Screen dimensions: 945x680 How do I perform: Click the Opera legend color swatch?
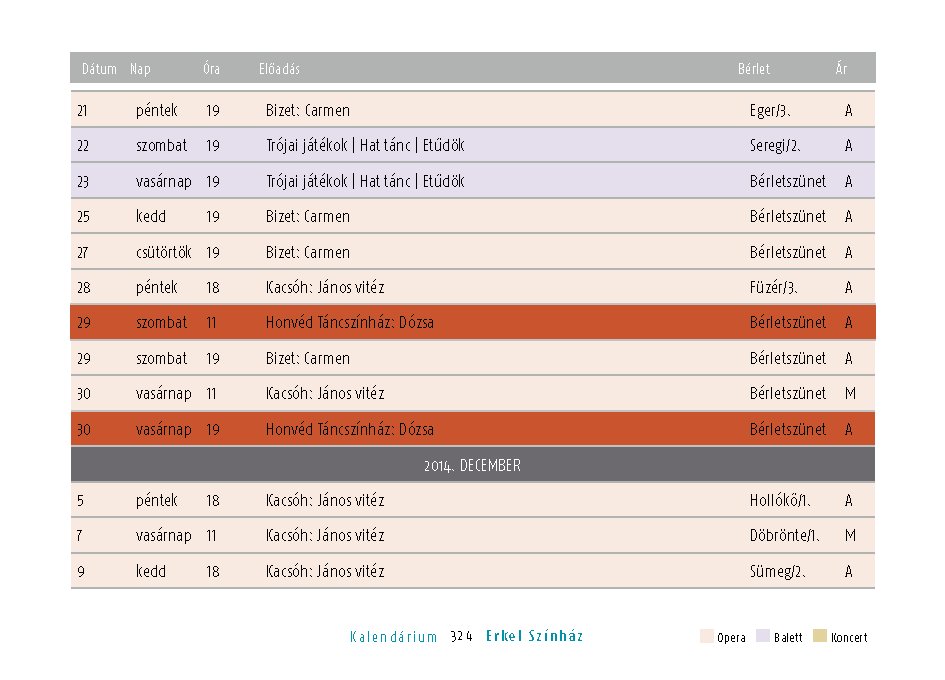tap(706, 636)
